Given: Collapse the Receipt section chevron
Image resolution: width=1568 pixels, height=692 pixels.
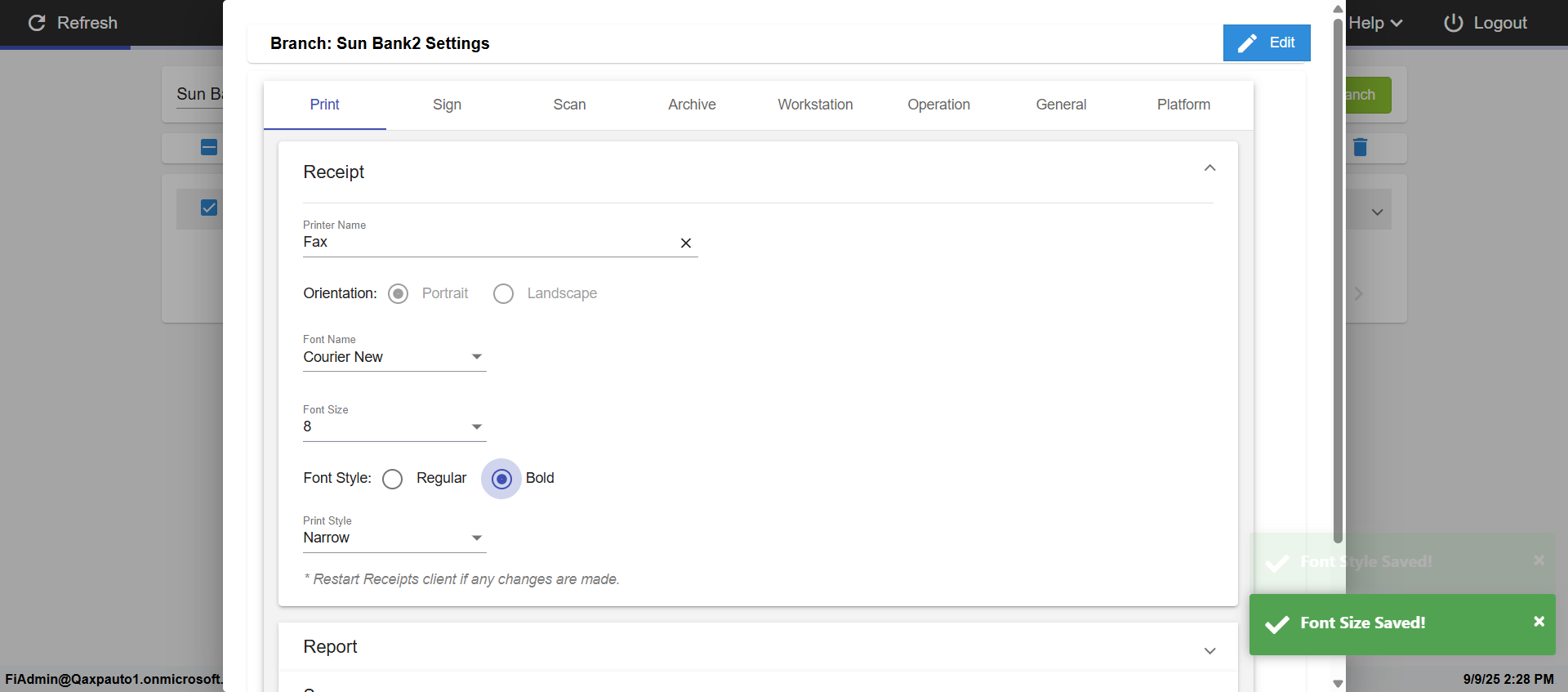Looking at the screenshot, I should [1209, 168].
